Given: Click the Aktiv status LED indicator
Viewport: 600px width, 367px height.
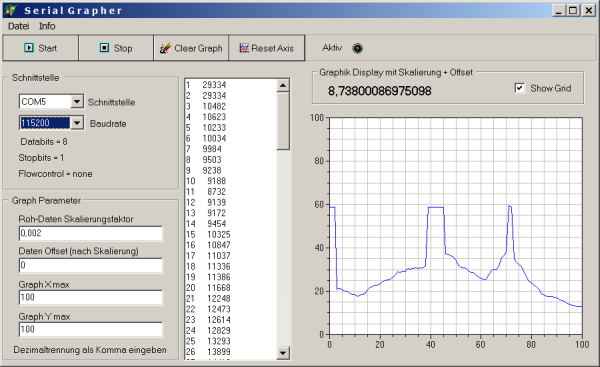Looking at the screenshot, I should tap(357, 48).
